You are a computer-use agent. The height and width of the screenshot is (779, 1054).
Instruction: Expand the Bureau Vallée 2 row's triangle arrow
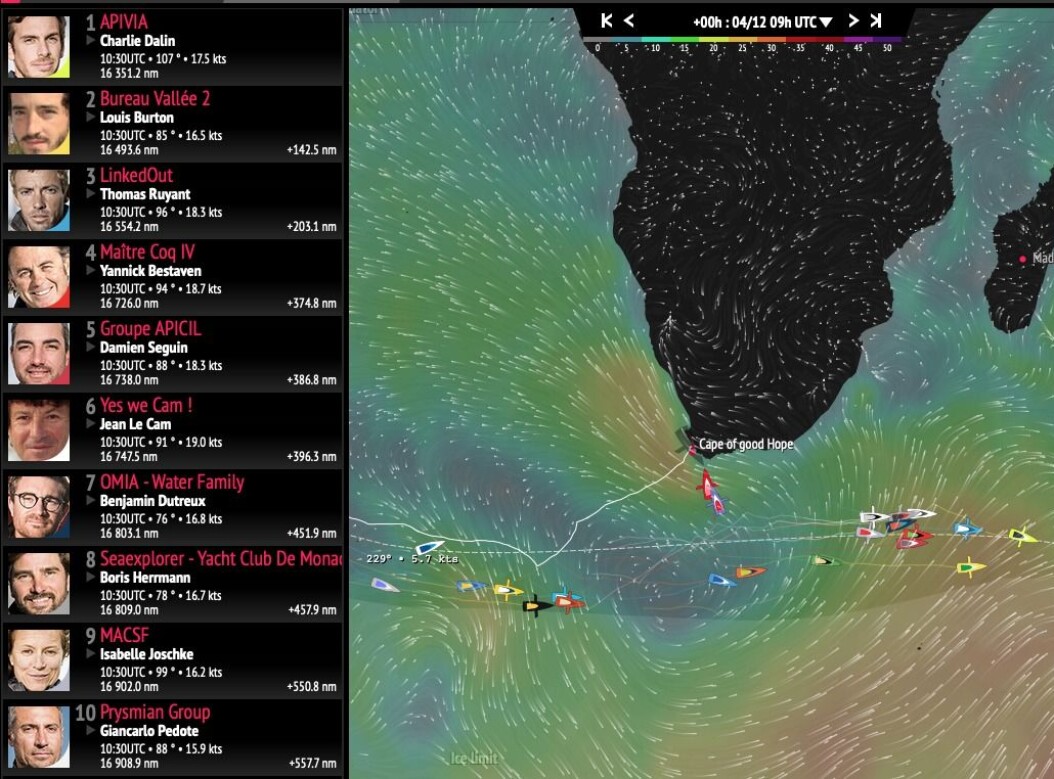[91, 117]
